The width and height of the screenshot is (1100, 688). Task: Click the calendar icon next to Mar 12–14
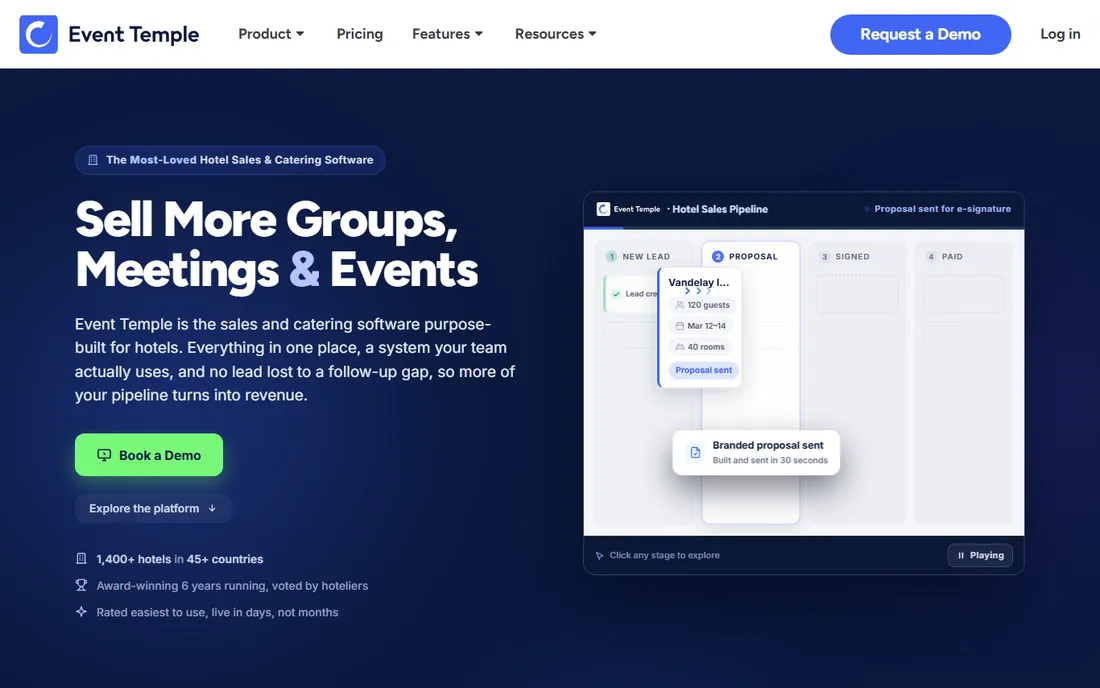click(680, 326)
